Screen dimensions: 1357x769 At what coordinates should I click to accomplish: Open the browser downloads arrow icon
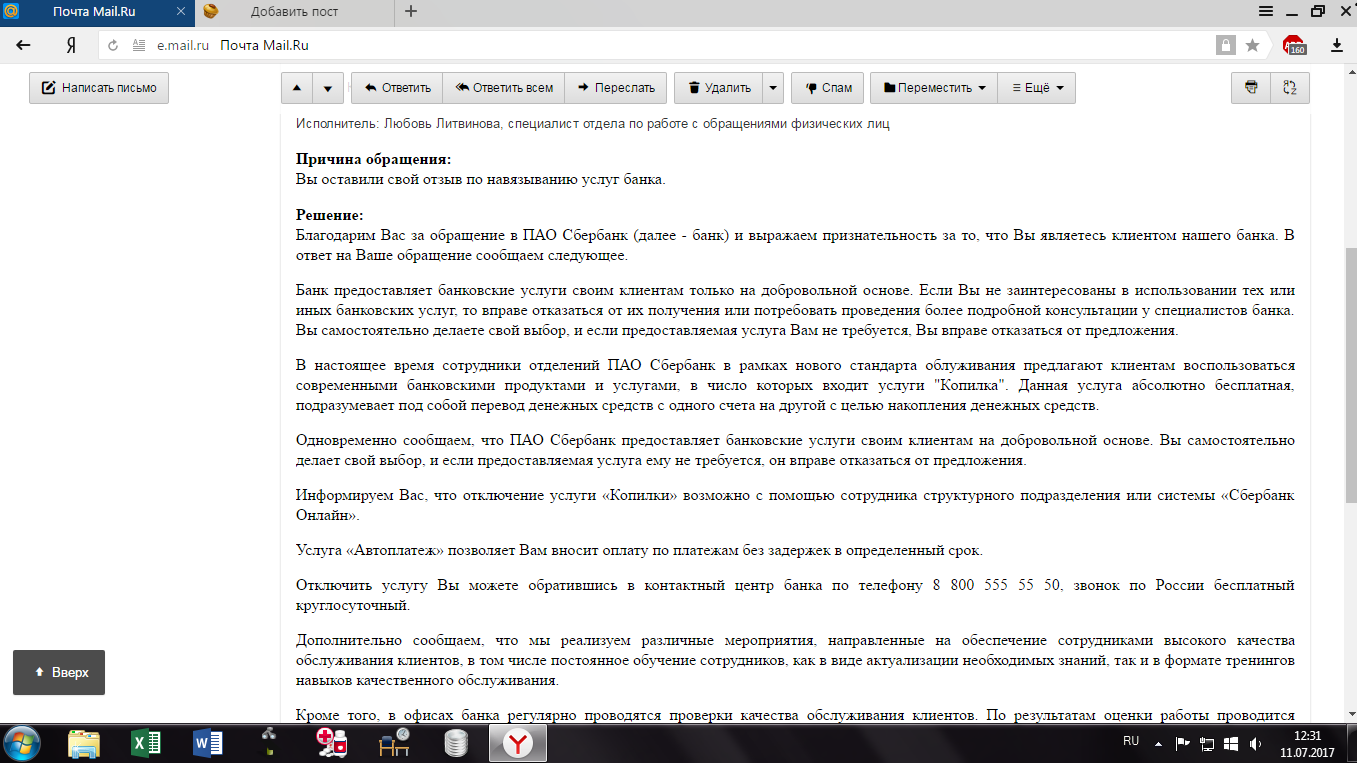(1337, 45)
